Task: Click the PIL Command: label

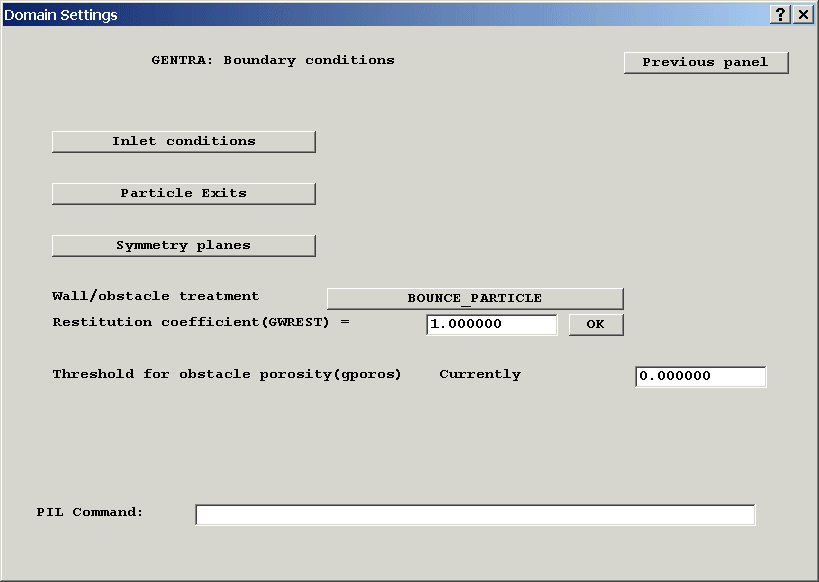Action: 90,512
